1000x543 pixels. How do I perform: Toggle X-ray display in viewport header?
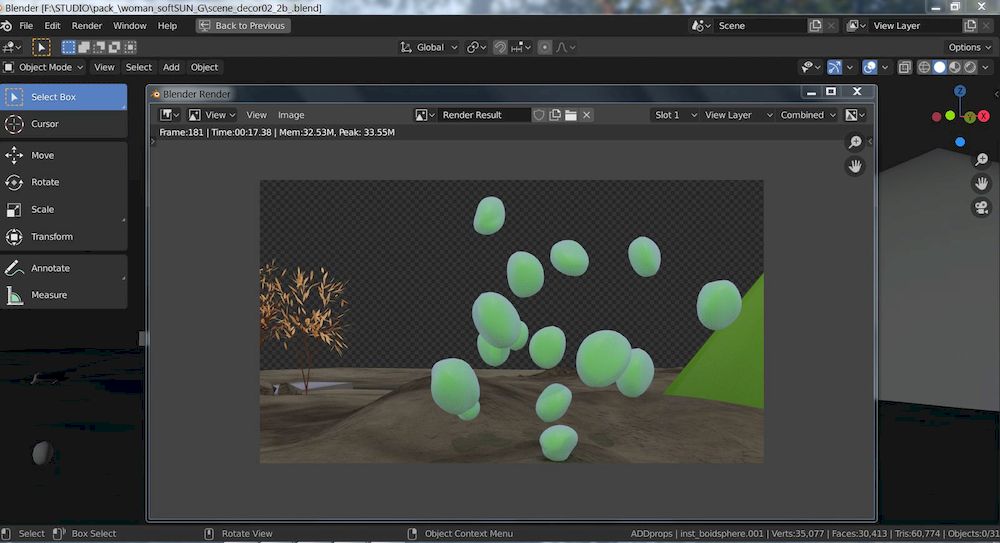(x=905, y=67)
